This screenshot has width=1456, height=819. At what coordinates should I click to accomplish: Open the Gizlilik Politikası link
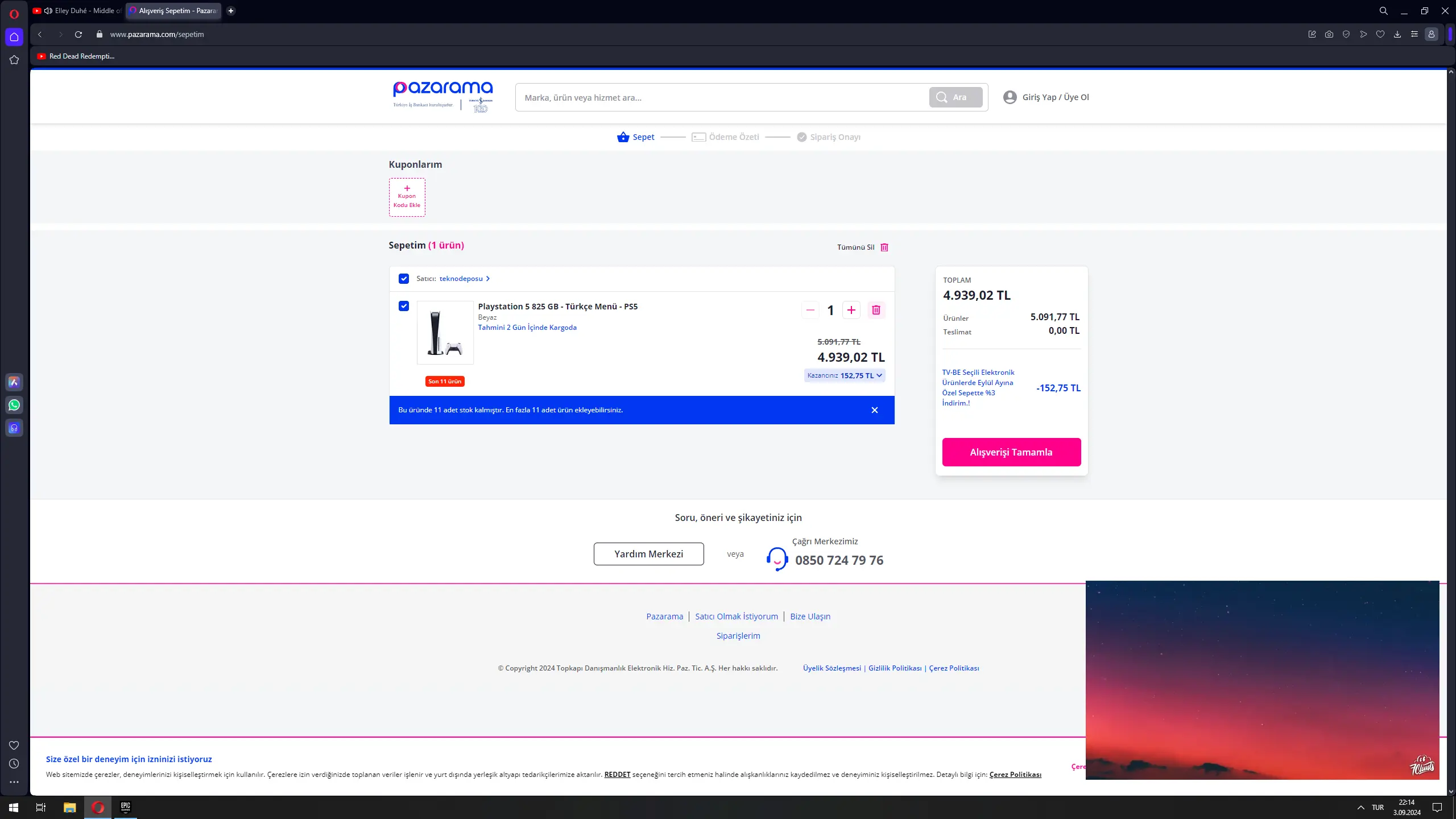(x=895, y=668)
